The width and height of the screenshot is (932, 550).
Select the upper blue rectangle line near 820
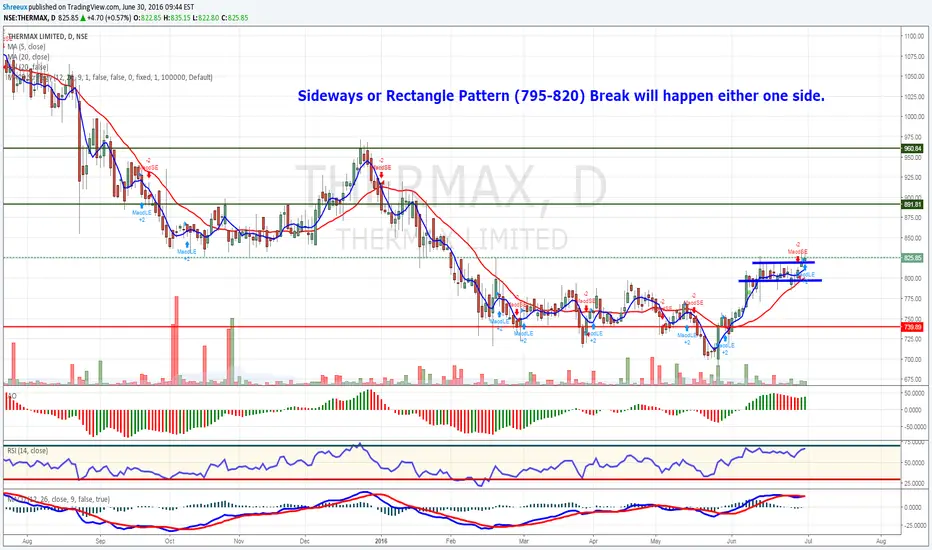tap(783, 263)
